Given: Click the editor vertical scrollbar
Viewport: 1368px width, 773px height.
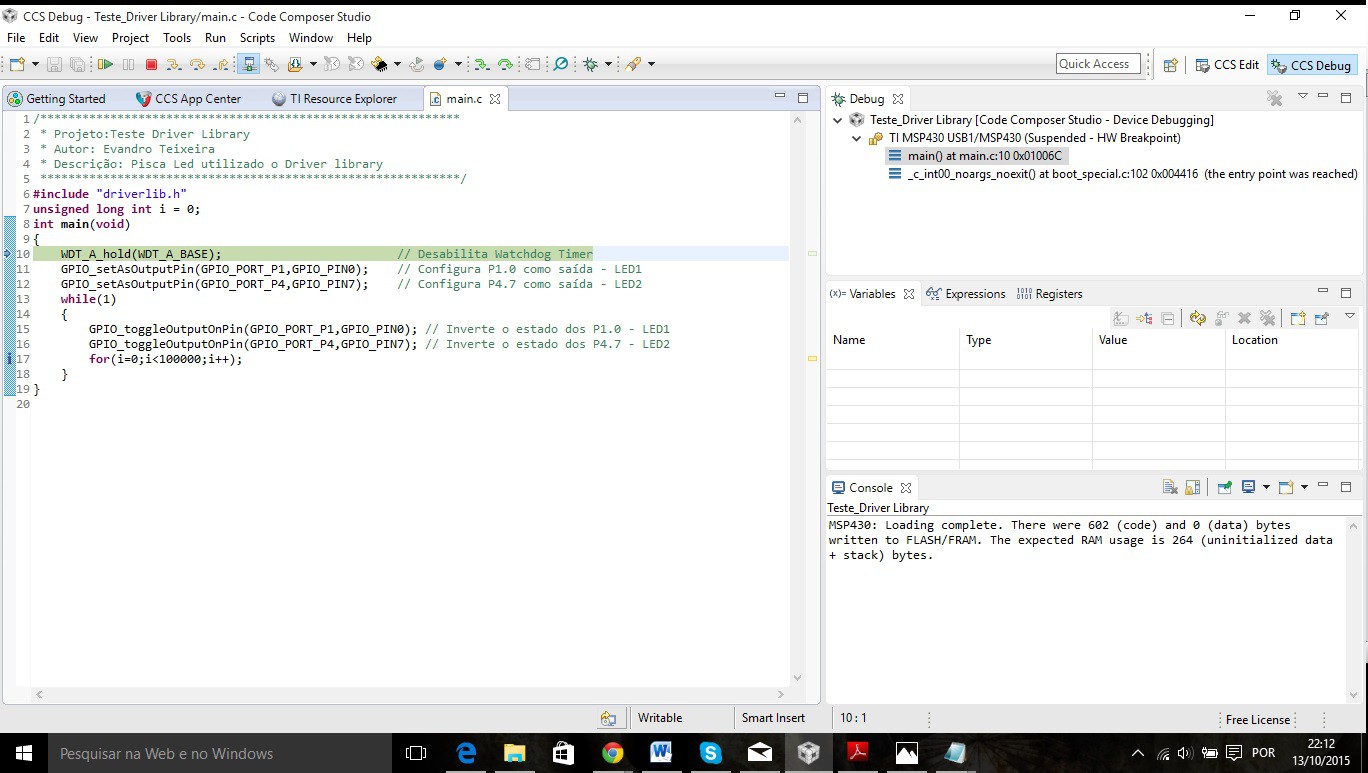Looking at the screenshot, I should click(x=797, y=398).
